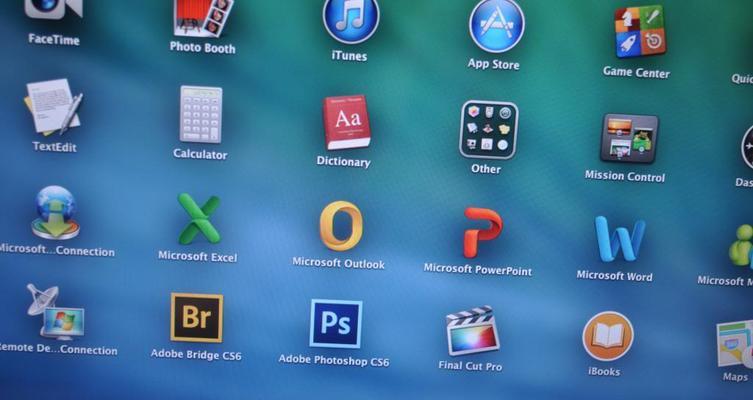This screenshot has height=400, width=753.
Task: Click the "TextEdit" label text
Action: (x=54, y=146)
